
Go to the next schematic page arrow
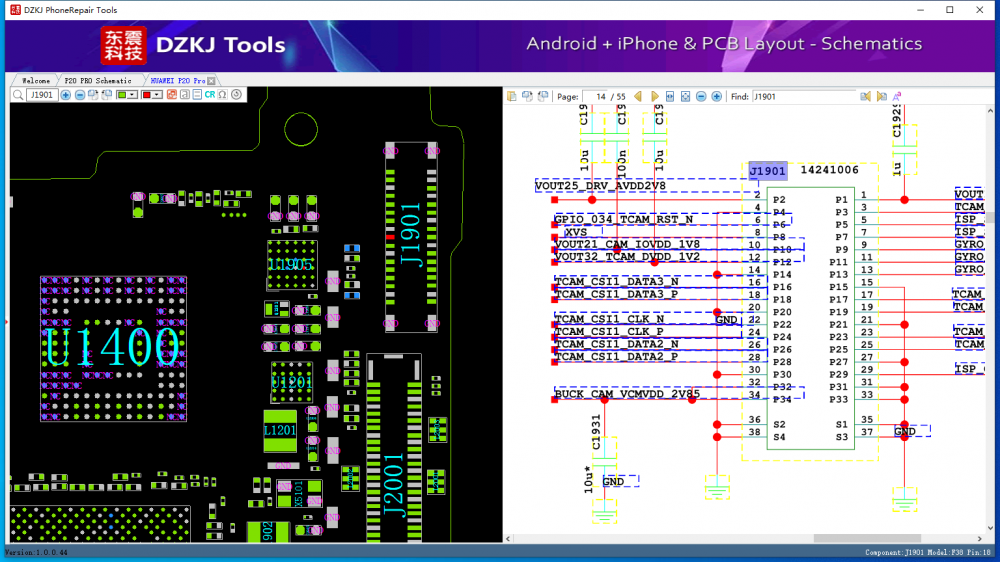coord(656,97)
